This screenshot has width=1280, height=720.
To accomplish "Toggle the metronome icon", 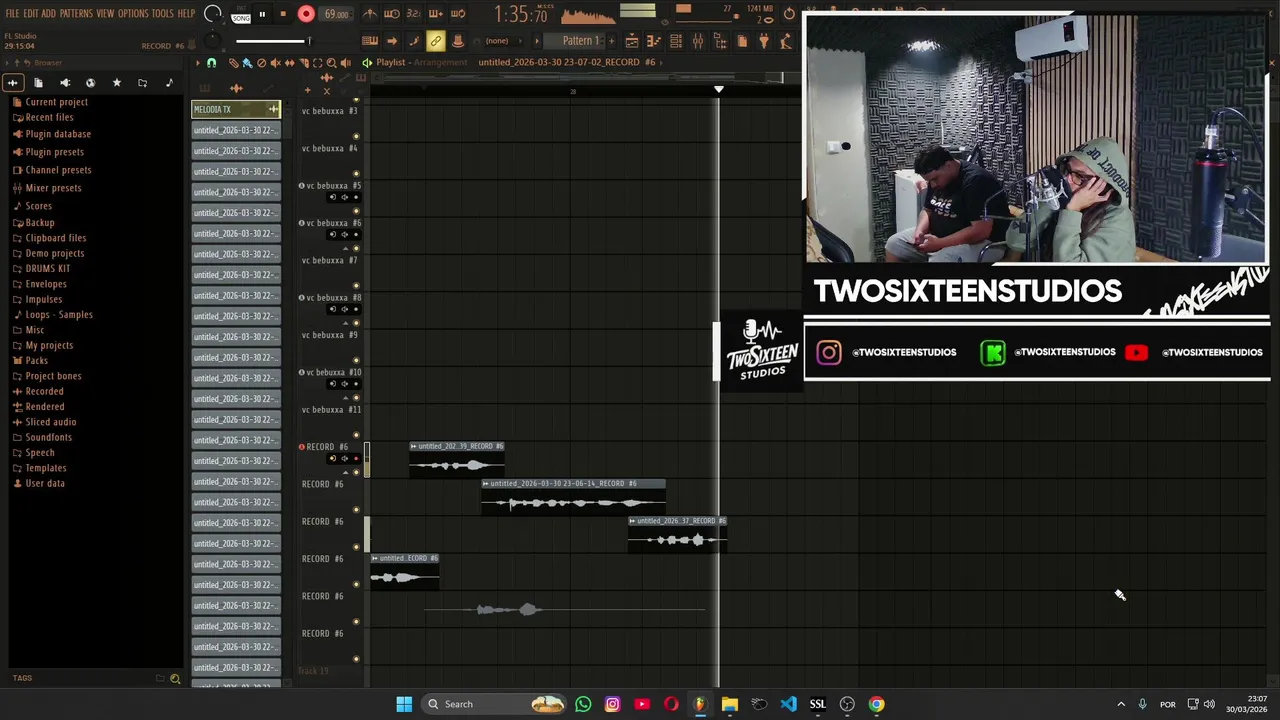I will (370, 14).
